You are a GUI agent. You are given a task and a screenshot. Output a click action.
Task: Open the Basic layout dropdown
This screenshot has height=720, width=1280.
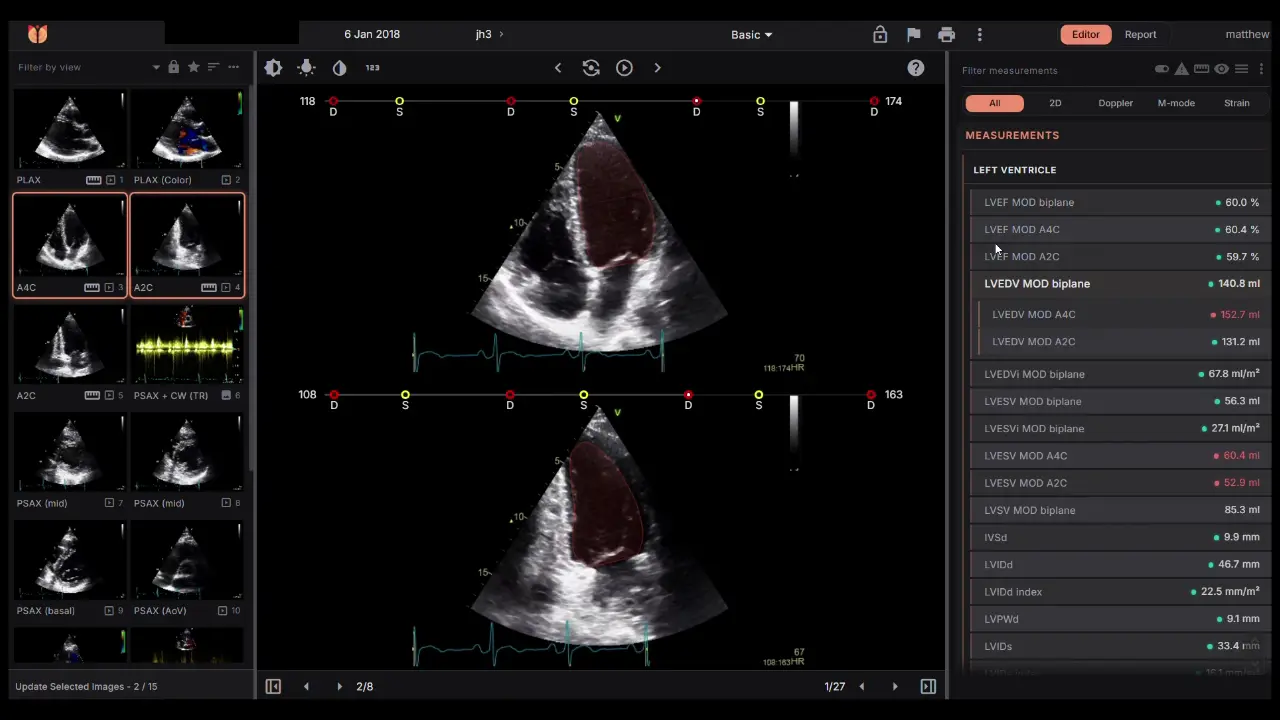click(751, 35)
